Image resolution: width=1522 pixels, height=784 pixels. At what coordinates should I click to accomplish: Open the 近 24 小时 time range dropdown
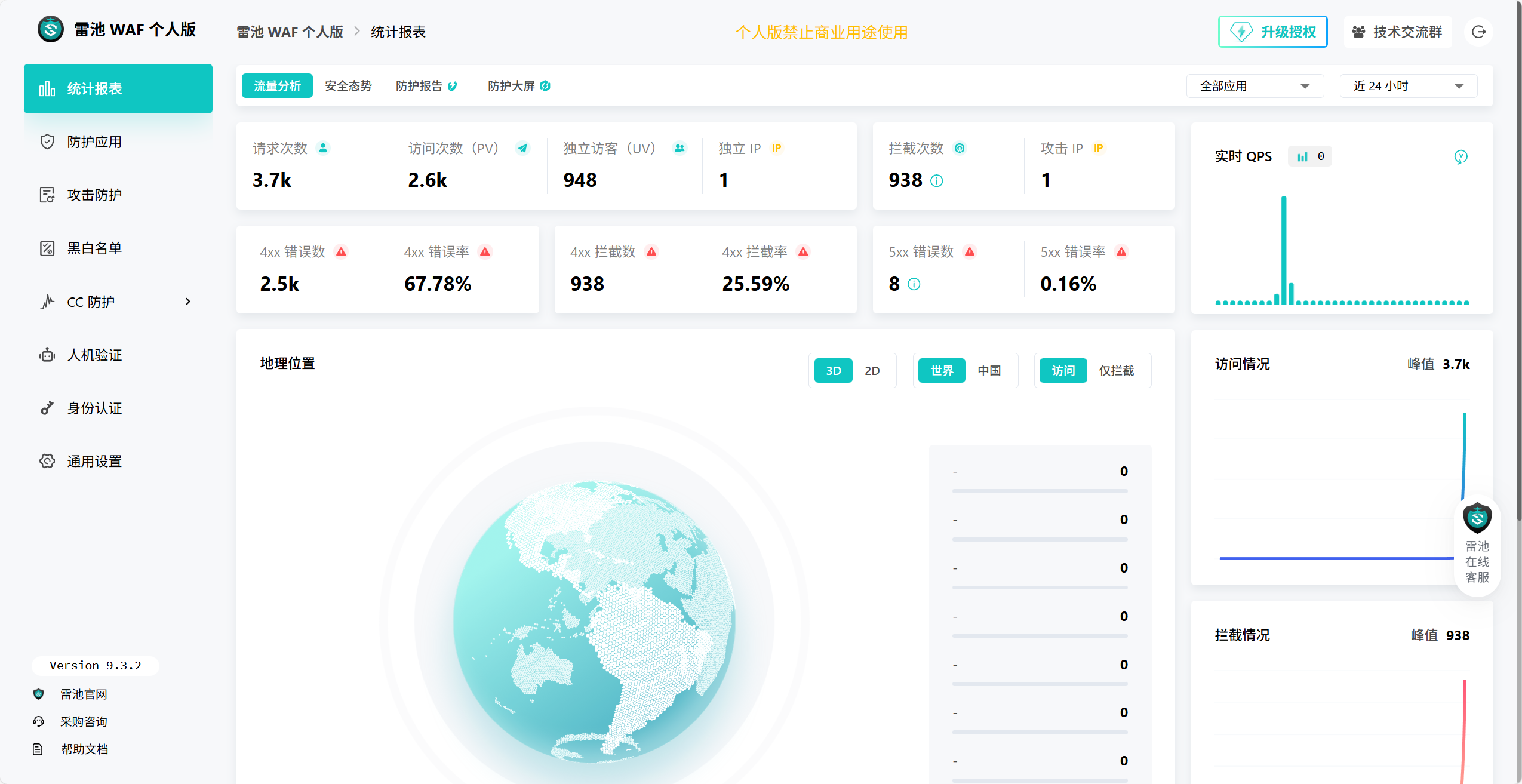[1408, 86]
